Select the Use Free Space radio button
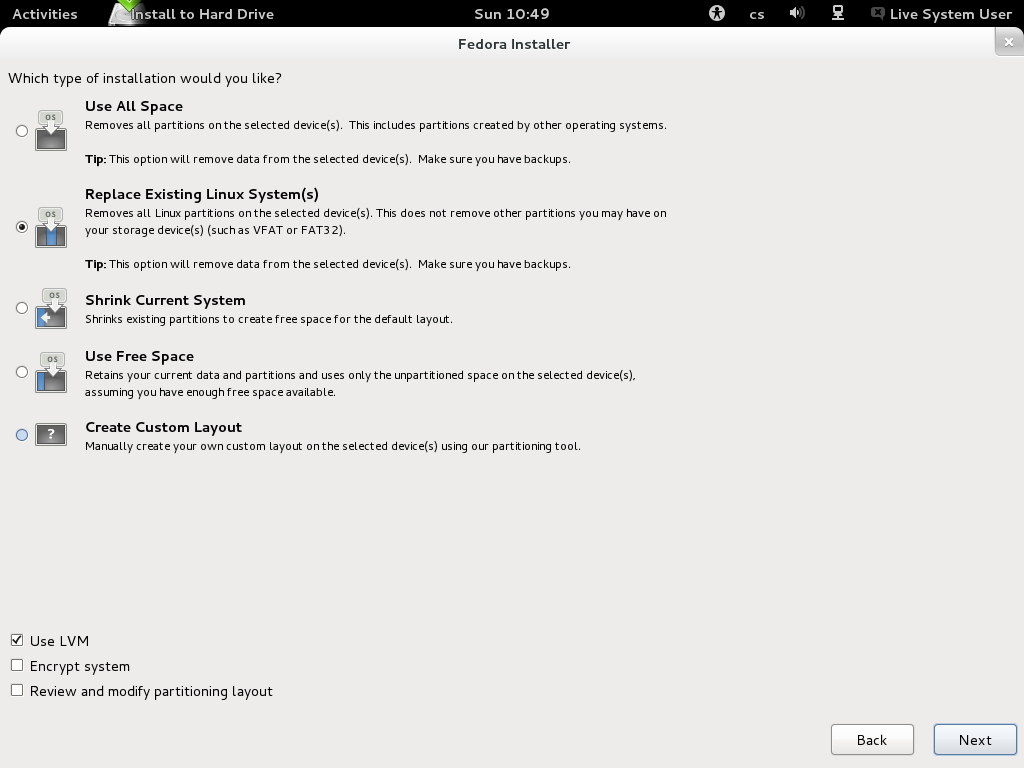 pyautogui.click(x=22, y=372)
